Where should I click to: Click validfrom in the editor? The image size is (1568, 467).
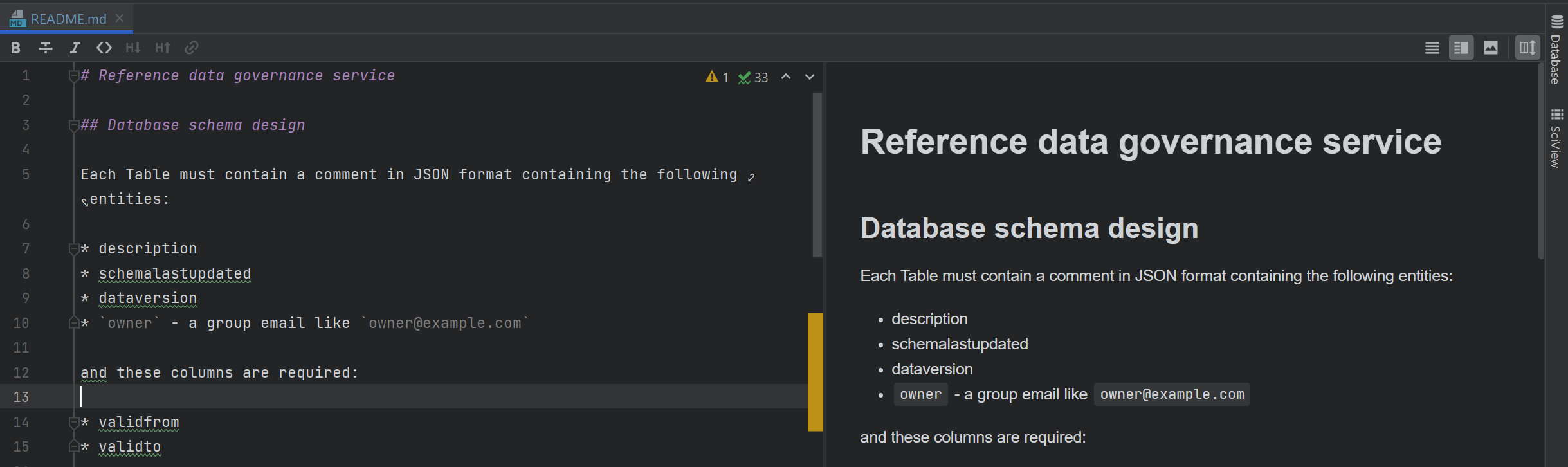pos(139,422)
